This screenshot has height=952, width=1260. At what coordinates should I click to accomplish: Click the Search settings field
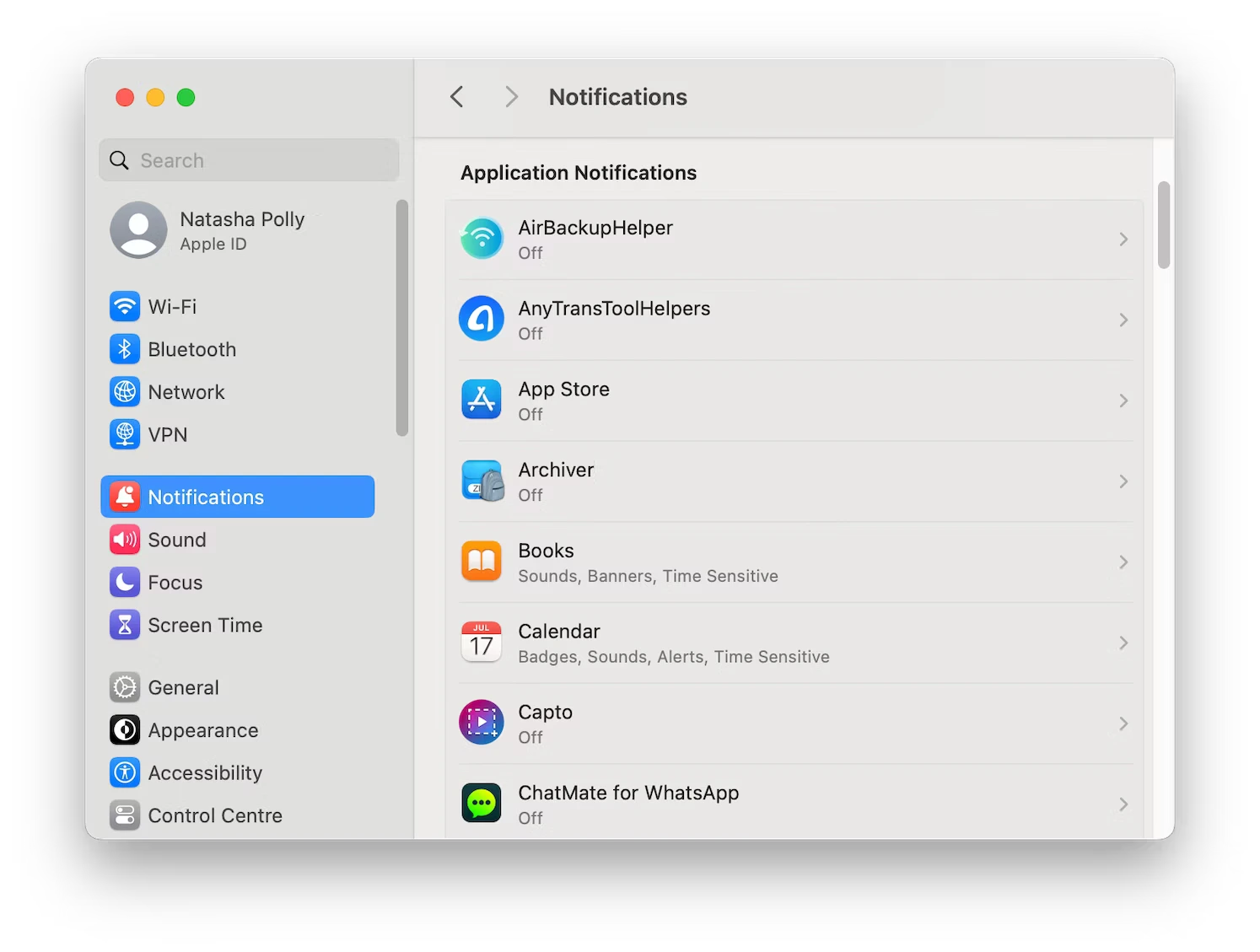250,160
